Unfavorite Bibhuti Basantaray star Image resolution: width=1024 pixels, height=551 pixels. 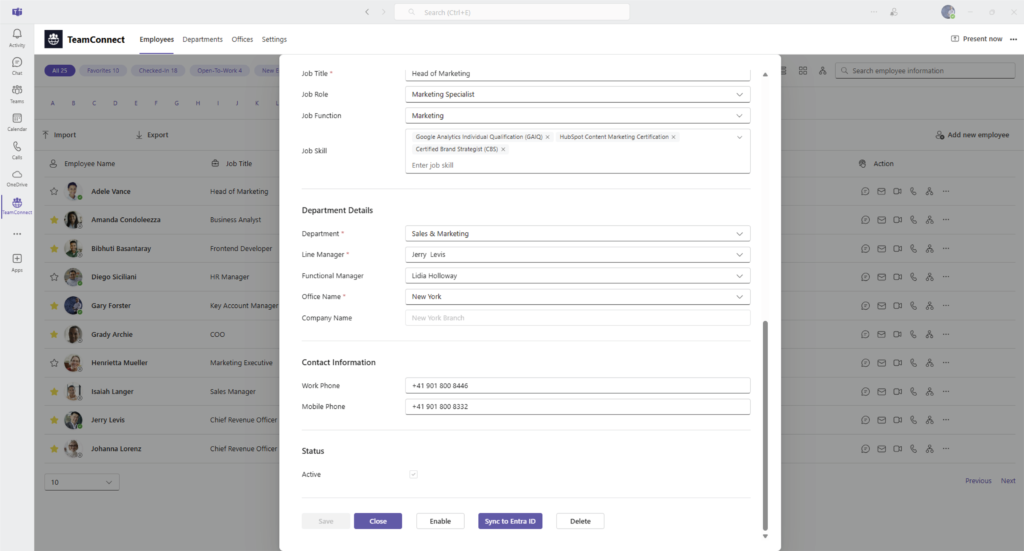pyautogui.click(x=54, y=248)
